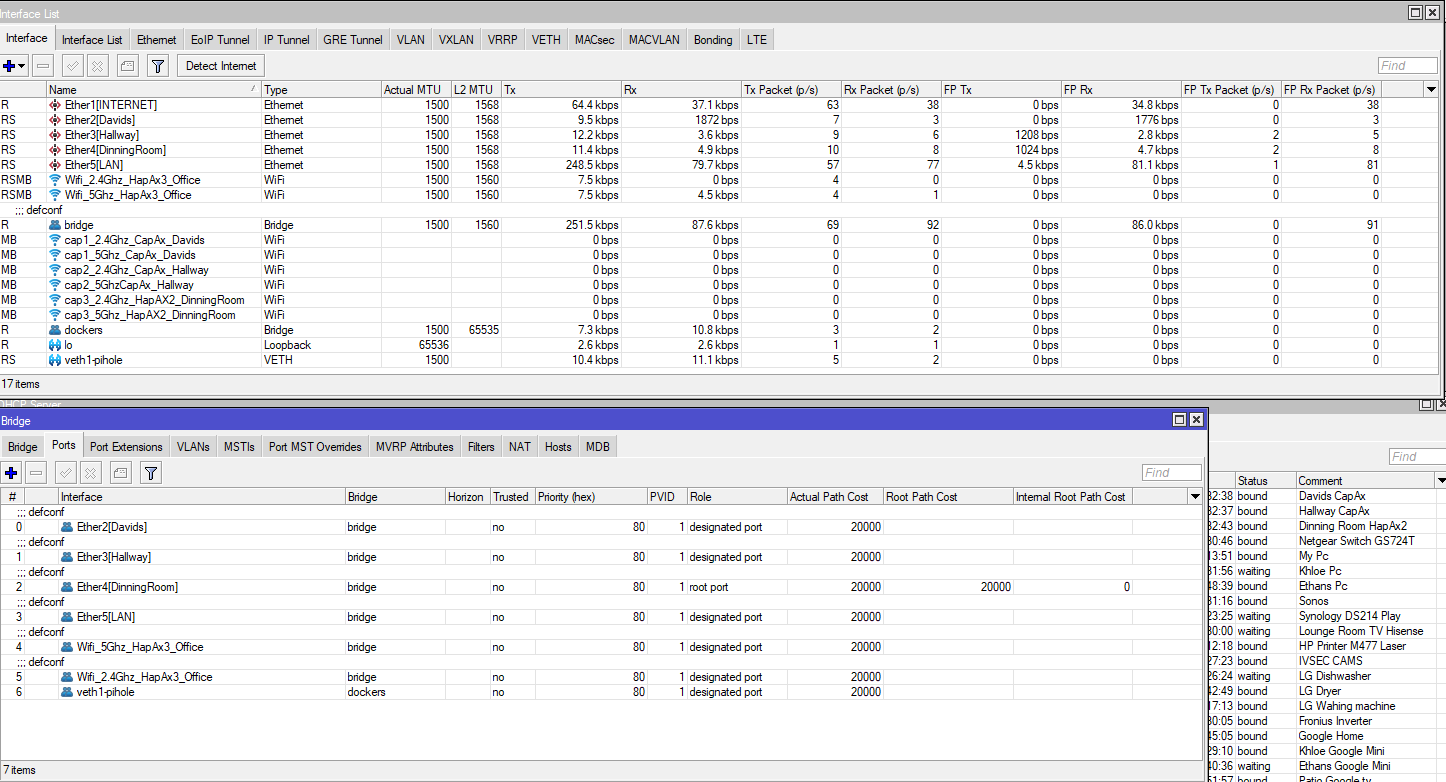Click the Enable checkmark icon in Interface List toolbar
This screenshot has height=782, width=1446.
tap(72, 66)
